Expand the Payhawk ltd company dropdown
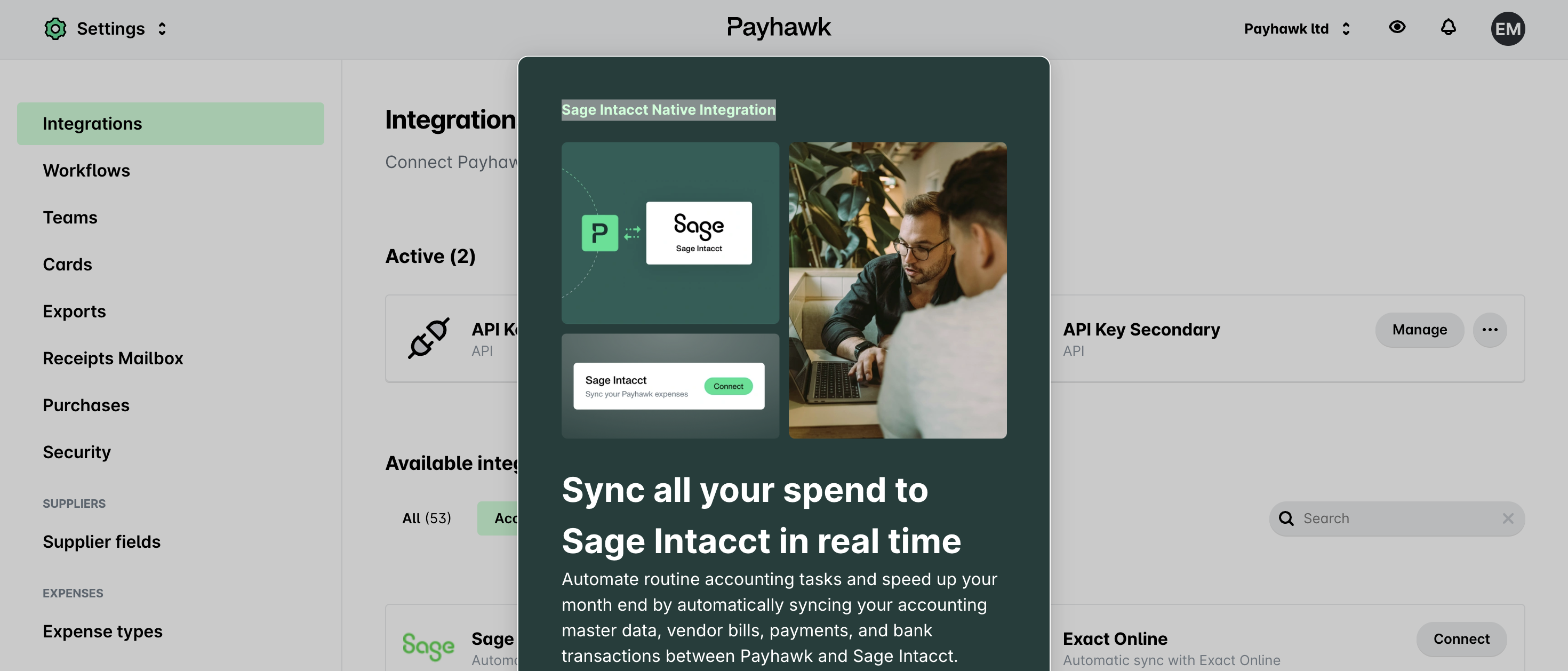1568x671 pixels. tap(1346, 29)
